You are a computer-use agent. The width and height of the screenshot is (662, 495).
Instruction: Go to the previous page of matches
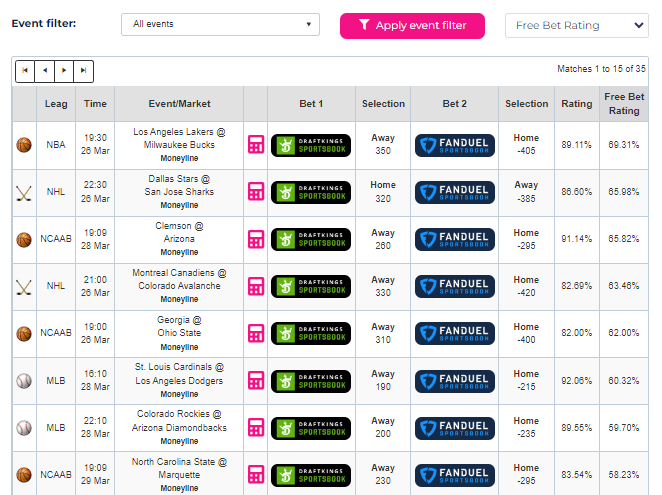click(44, 71)
